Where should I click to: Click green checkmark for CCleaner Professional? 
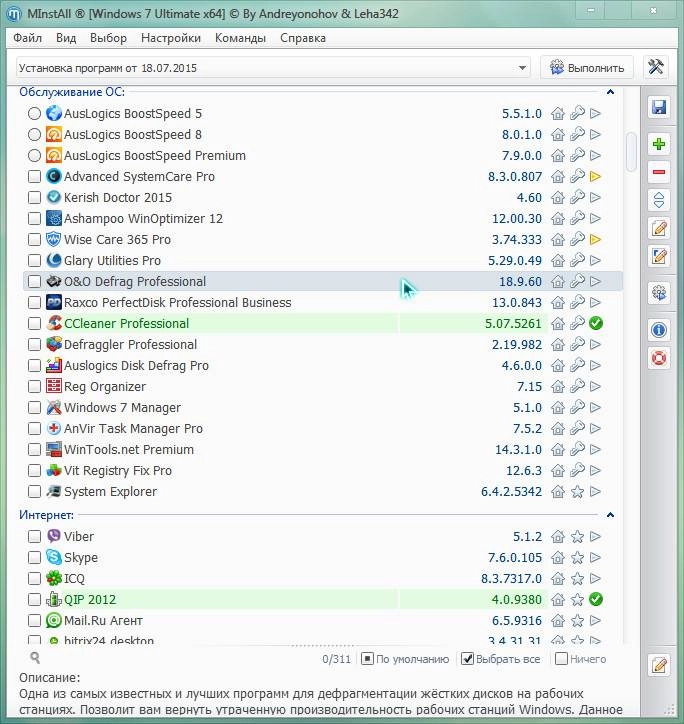tap(596, 323)
